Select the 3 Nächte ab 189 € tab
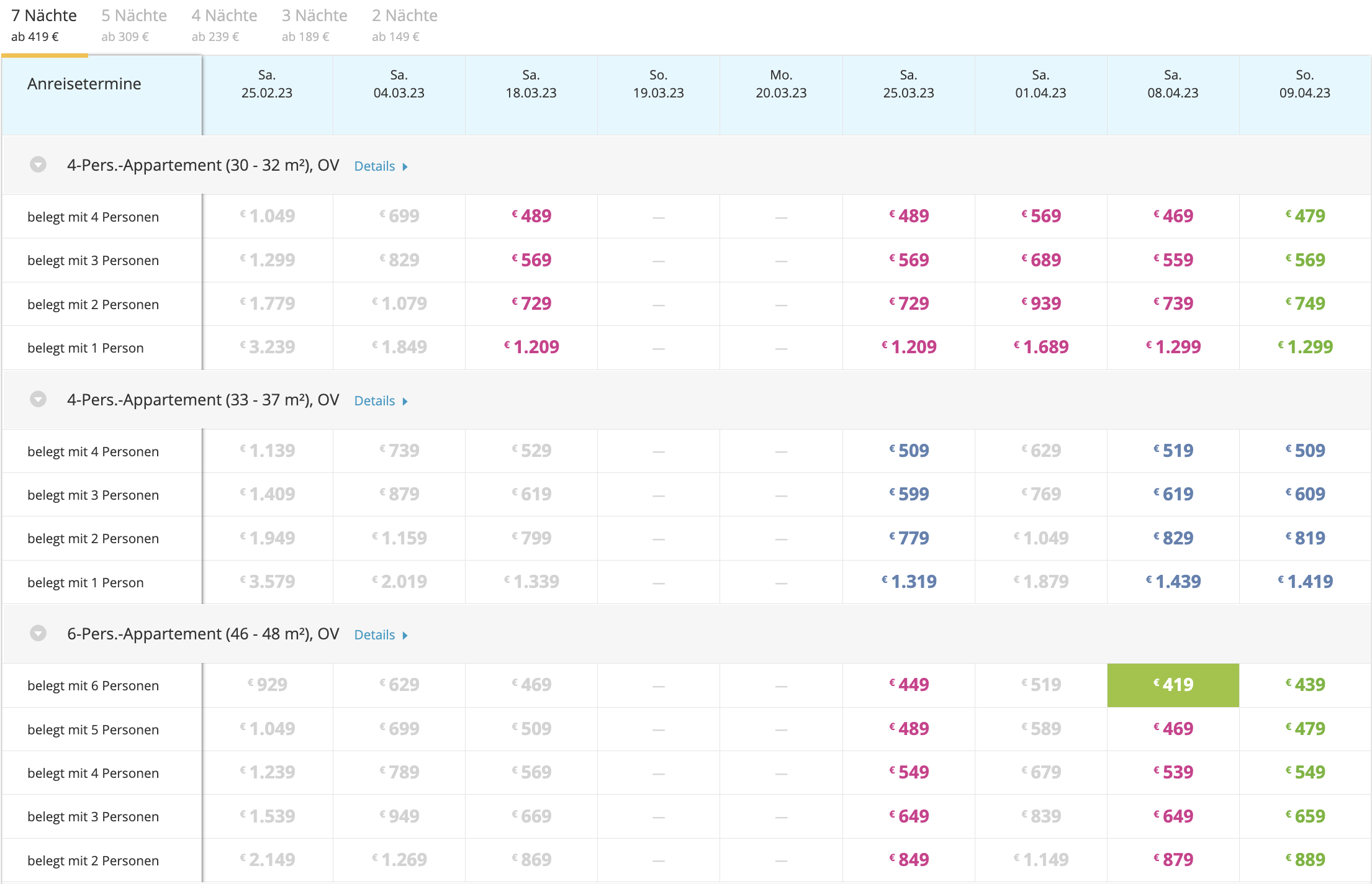This screenshot has height=884, width=1372. tap(314, 25)
